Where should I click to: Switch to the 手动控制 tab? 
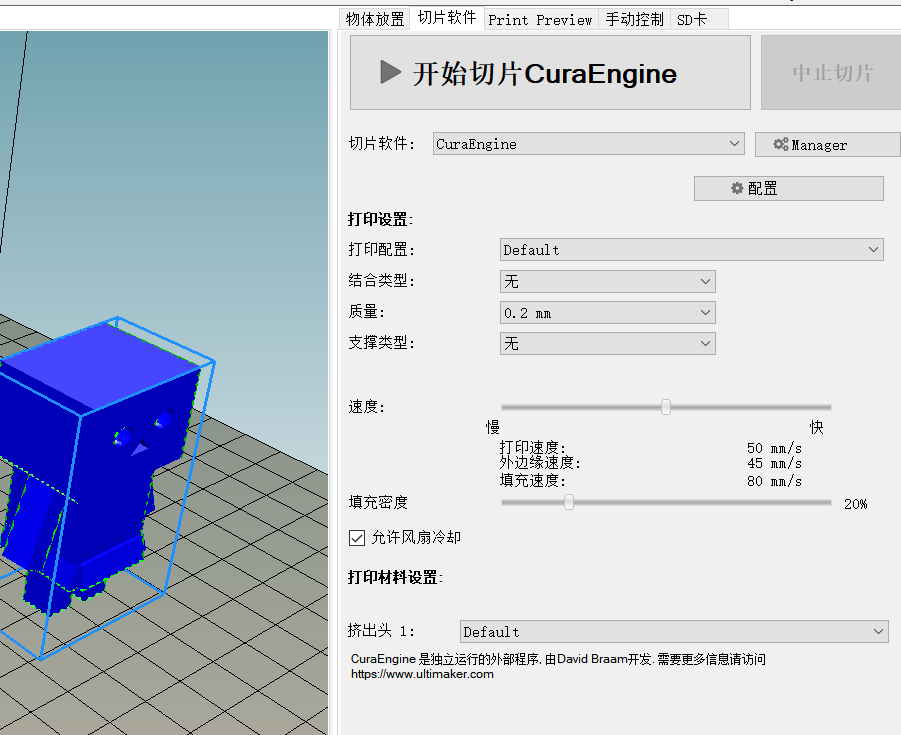pos(634,18)
